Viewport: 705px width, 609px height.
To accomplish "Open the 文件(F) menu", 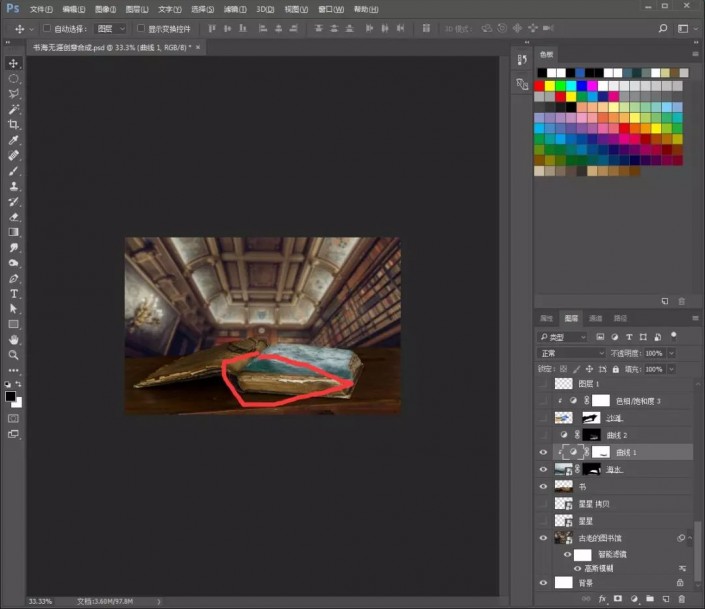I will point(41,9).
